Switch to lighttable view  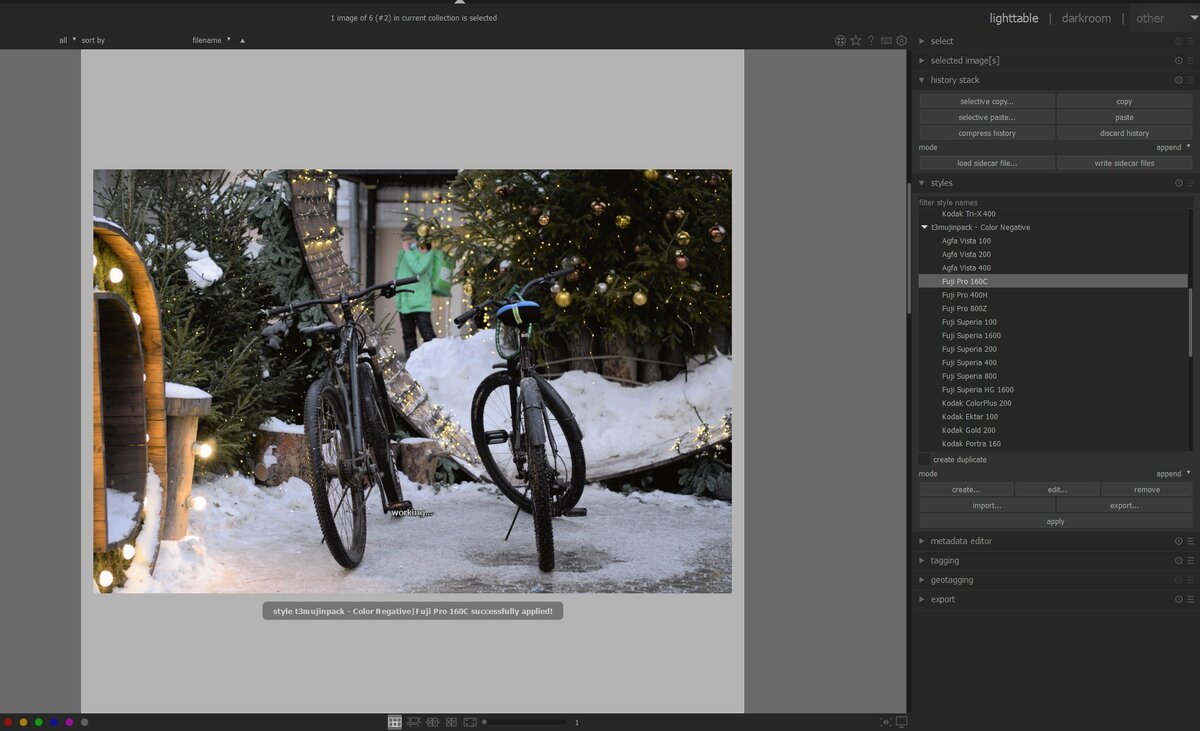[x=1014, y=18]
